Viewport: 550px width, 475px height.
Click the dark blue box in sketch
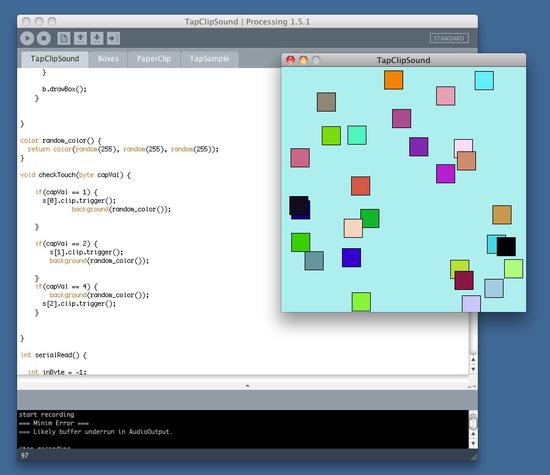tap(351, 258)
